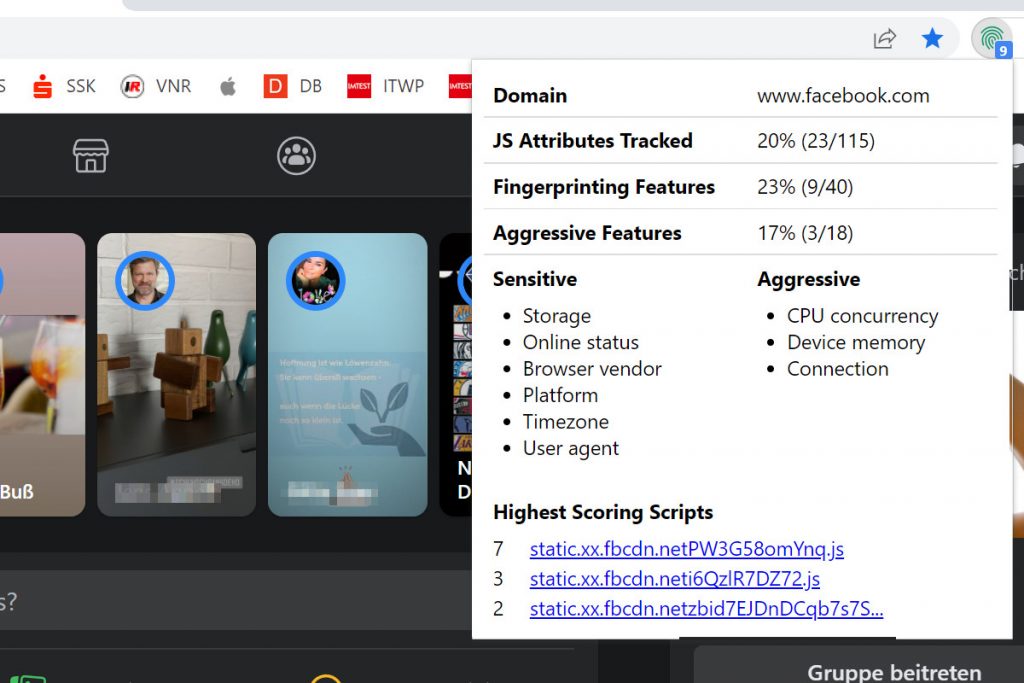Click the Timezone list item

[566, 422]
